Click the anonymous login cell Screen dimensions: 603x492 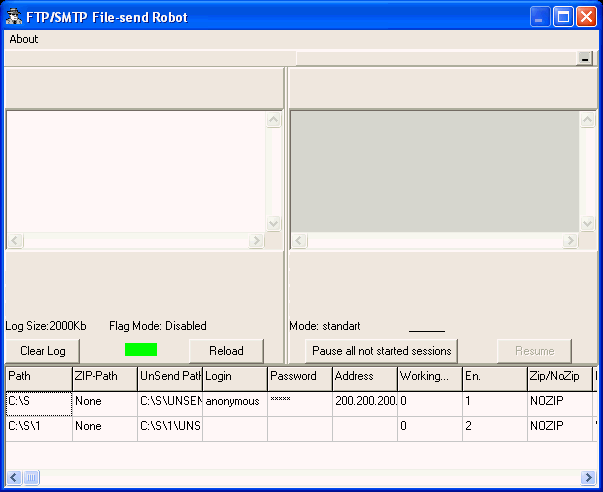pos(234,402)
